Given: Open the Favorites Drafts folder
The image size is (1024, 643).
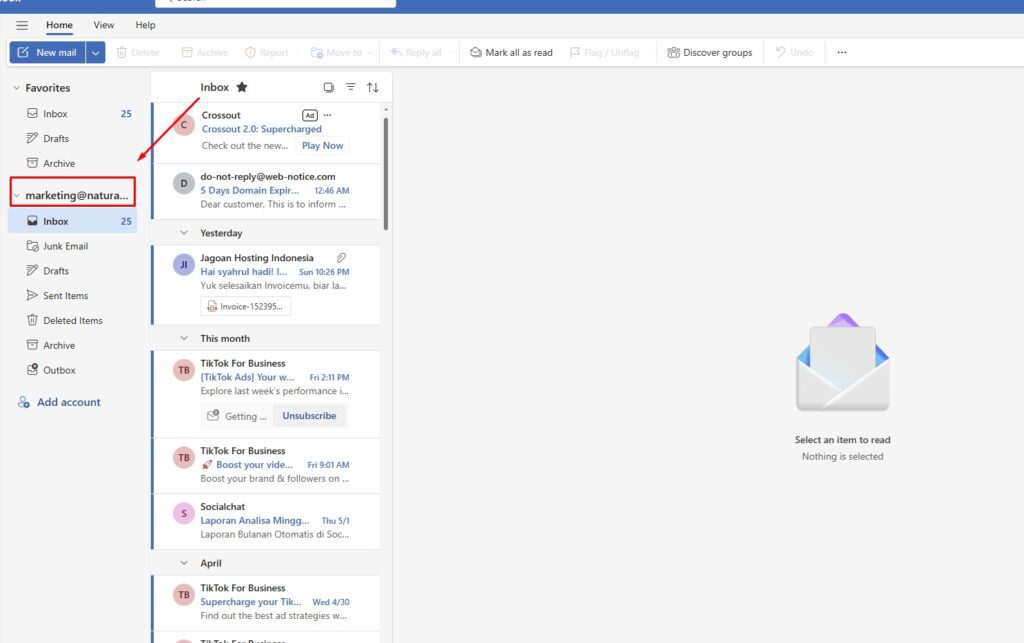Looking at the screenshot, I should tap(72, 138).
